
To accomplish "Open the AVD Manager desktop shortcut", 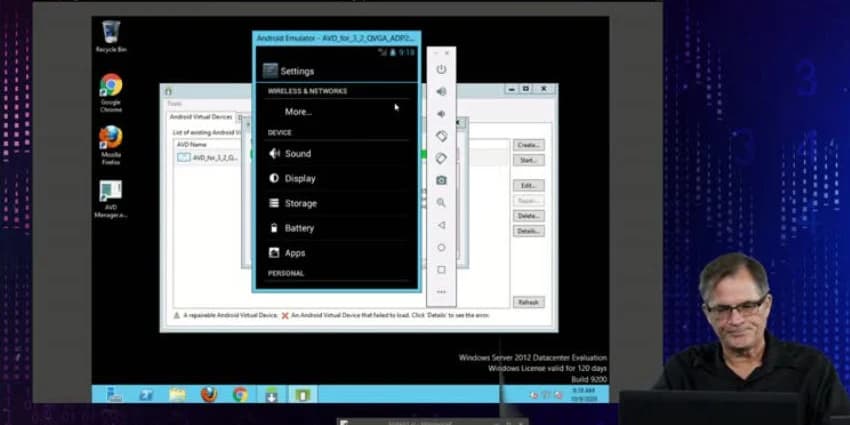I will (x=111, y=199).
